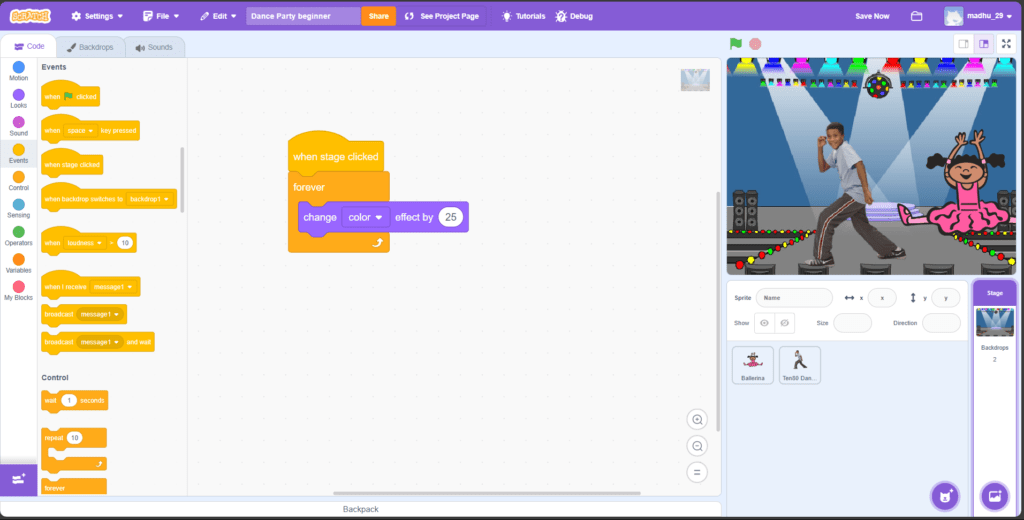Expand the Settings menu
1024x520 pixels.
click(97, 16)
